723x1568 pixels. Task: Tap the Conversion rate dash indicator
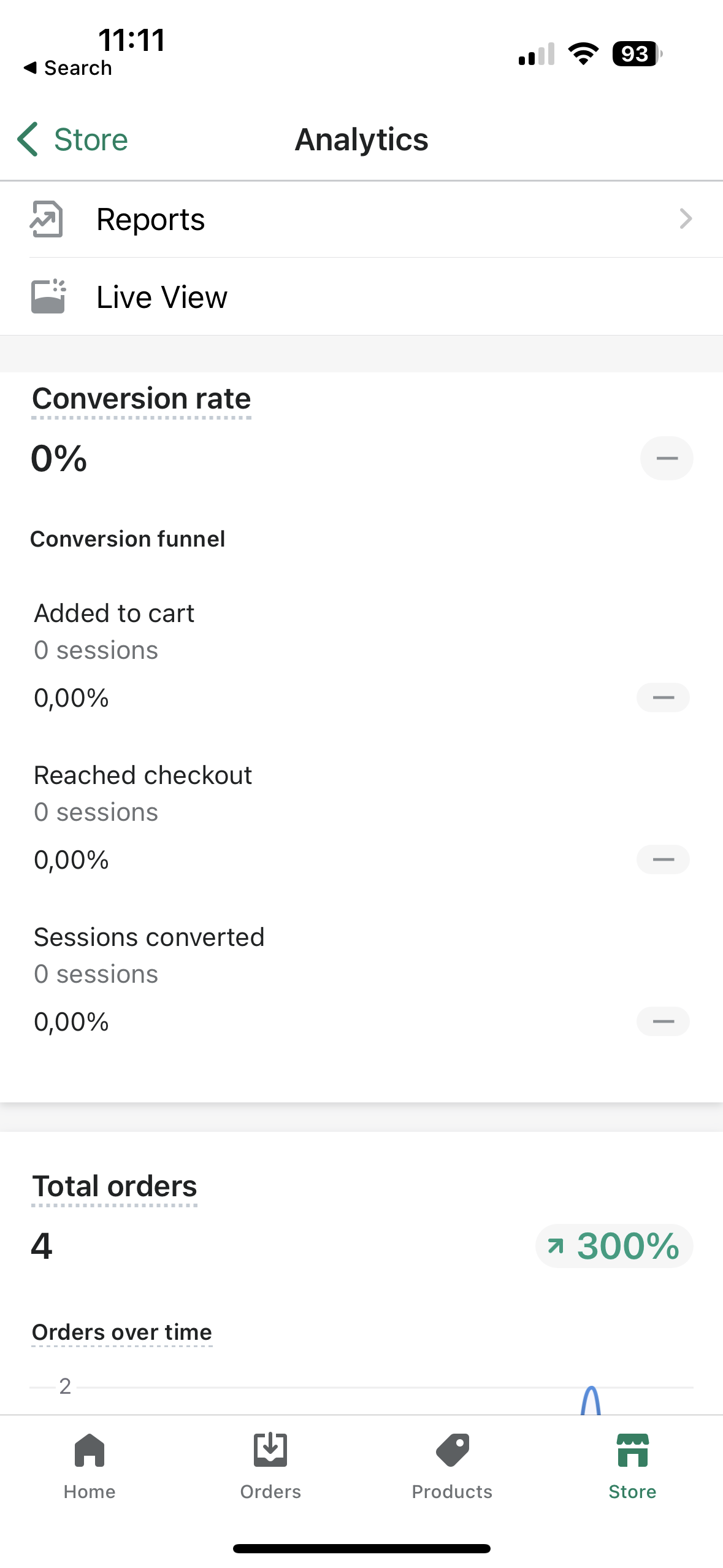(x=667, y=458)
